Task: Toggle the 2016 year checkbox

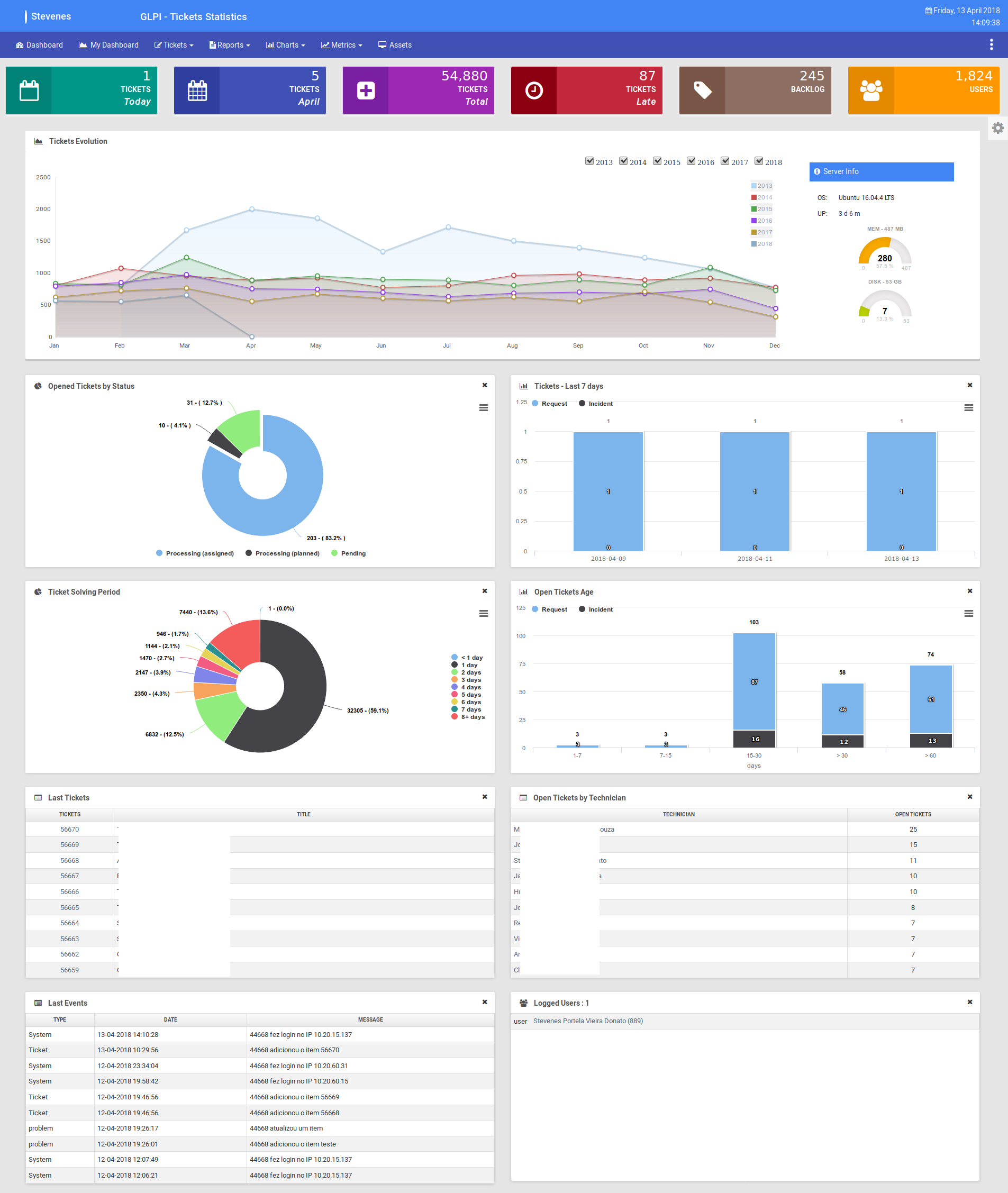Action: tap(691, 161)
